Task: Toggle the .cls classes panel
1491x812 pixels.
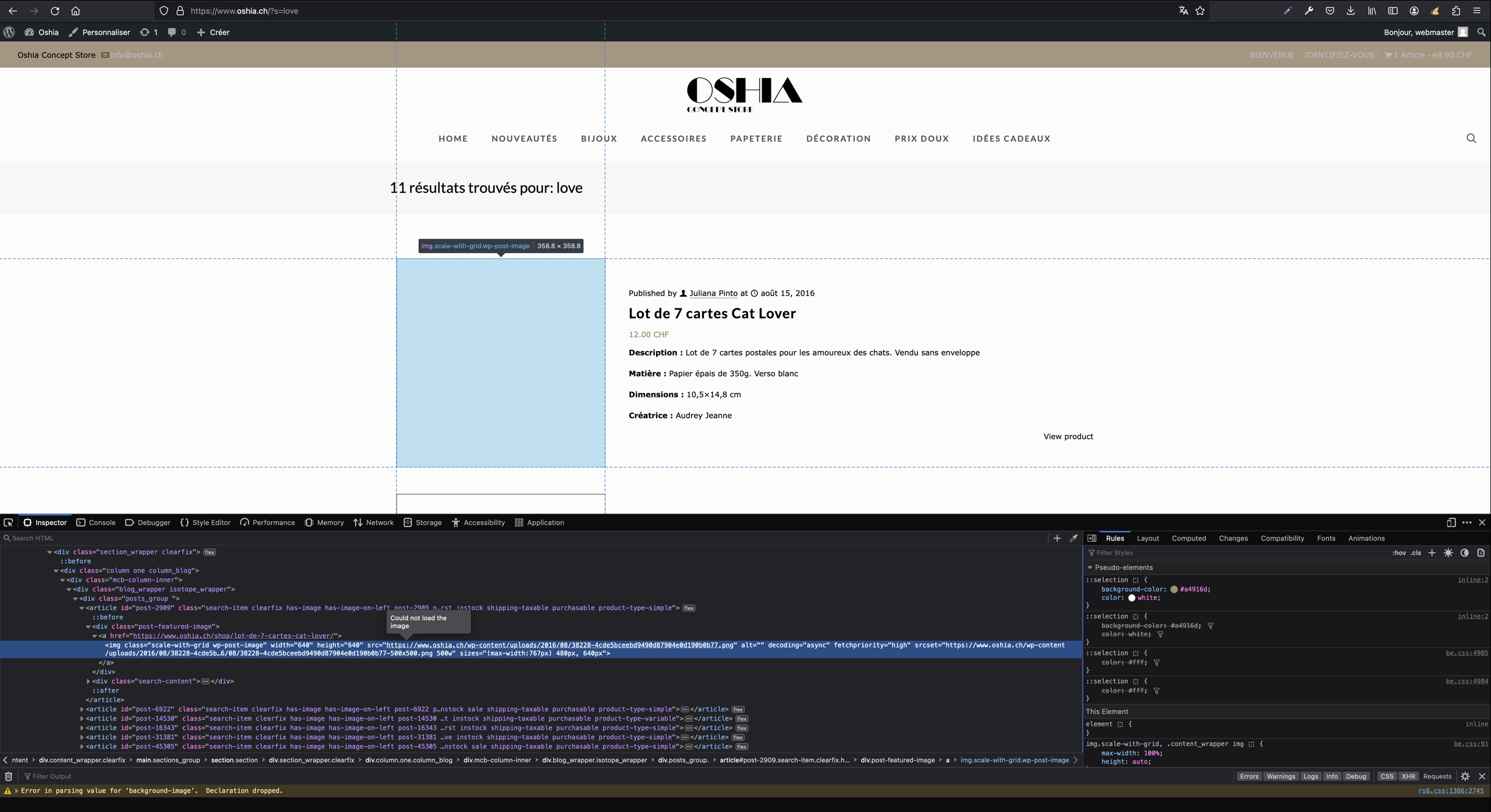Action: 1416,553
